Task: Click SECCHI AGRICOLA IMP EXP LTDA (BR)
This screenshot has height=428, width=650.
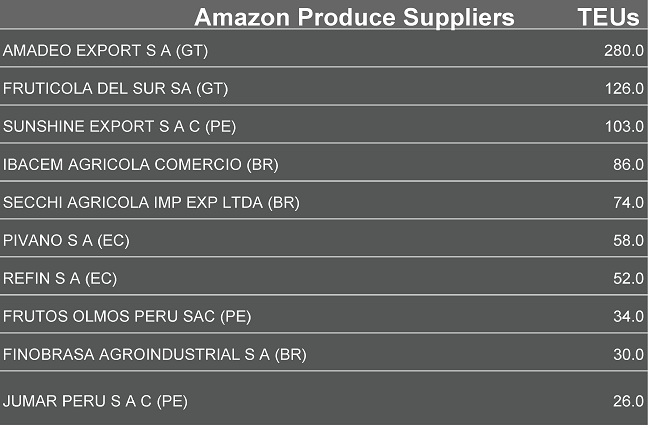Action: 151,203
